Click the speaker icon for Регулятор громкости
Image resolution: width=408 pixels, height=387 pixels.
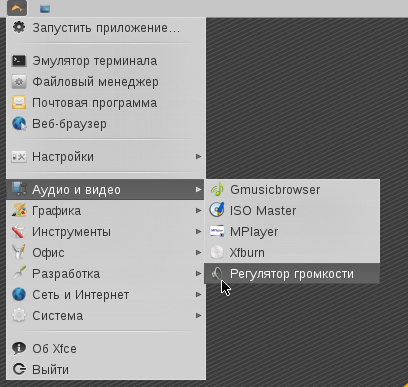tap(217, 274)
